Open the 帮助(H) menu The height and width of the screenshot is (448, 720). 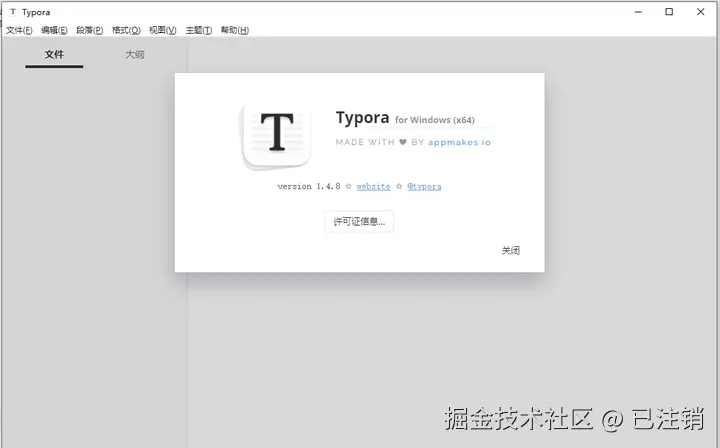tap(235, 30)
